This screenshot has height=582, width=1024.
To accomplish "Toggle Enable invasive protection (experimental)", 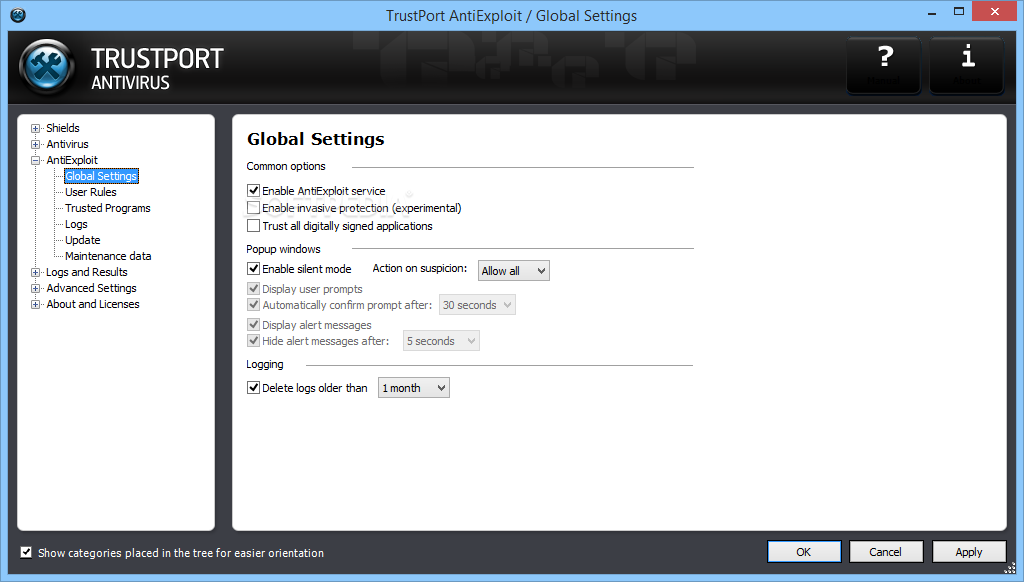I will coord(253,208).
